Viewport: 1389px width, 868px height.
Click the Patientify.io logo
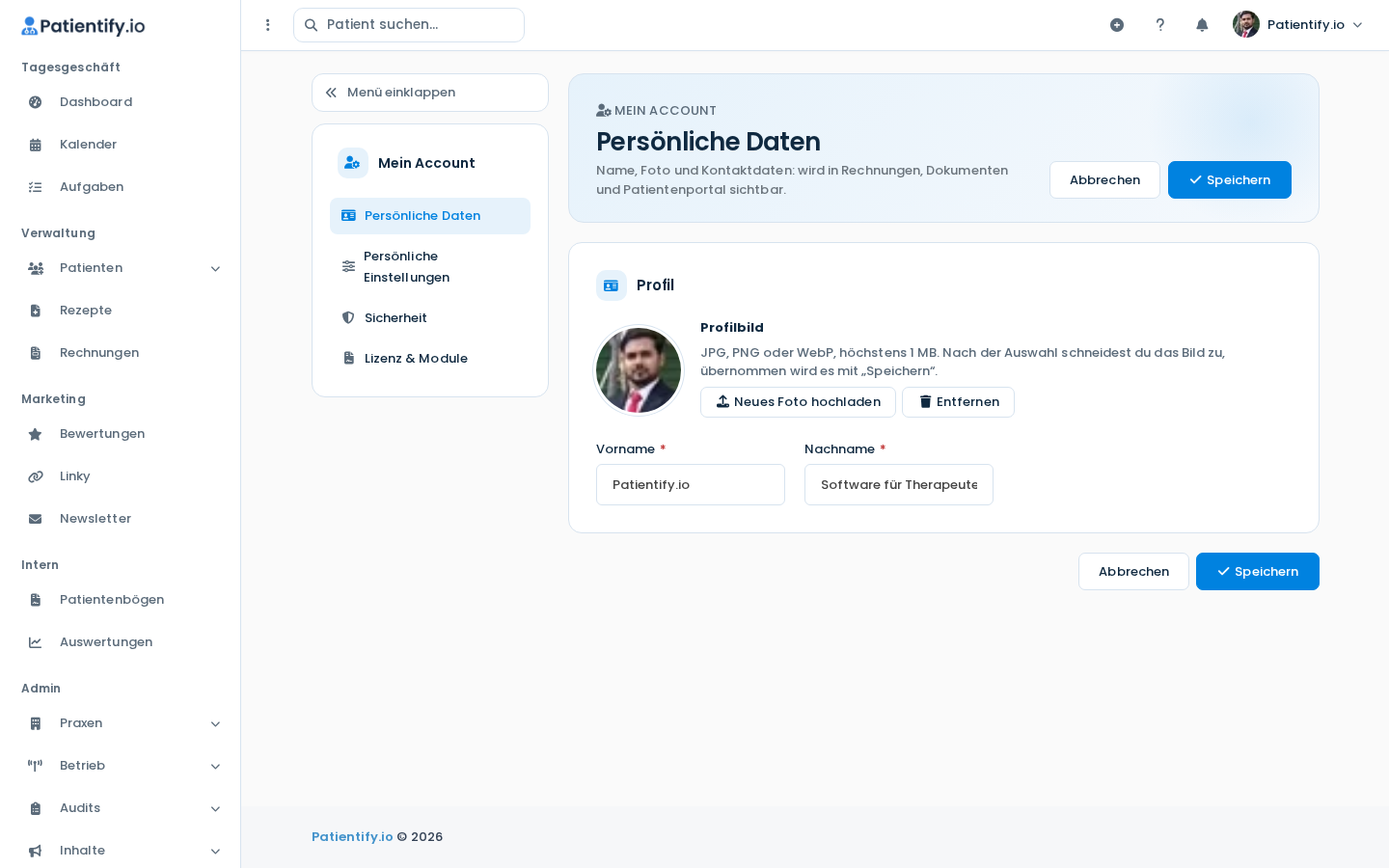click(x=83, y=26)
